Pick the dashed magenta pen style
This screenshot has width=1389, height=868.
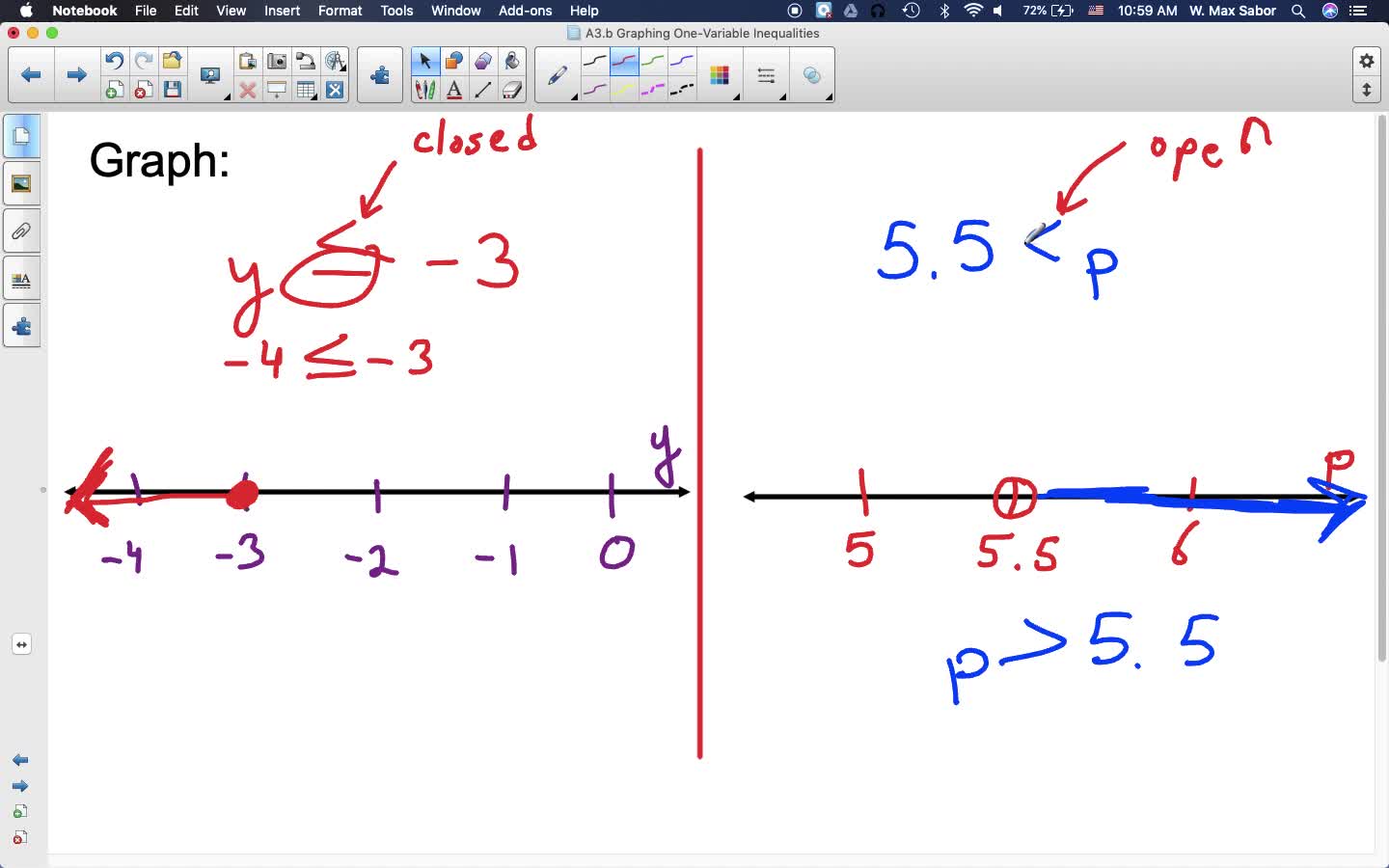(653, 90)
